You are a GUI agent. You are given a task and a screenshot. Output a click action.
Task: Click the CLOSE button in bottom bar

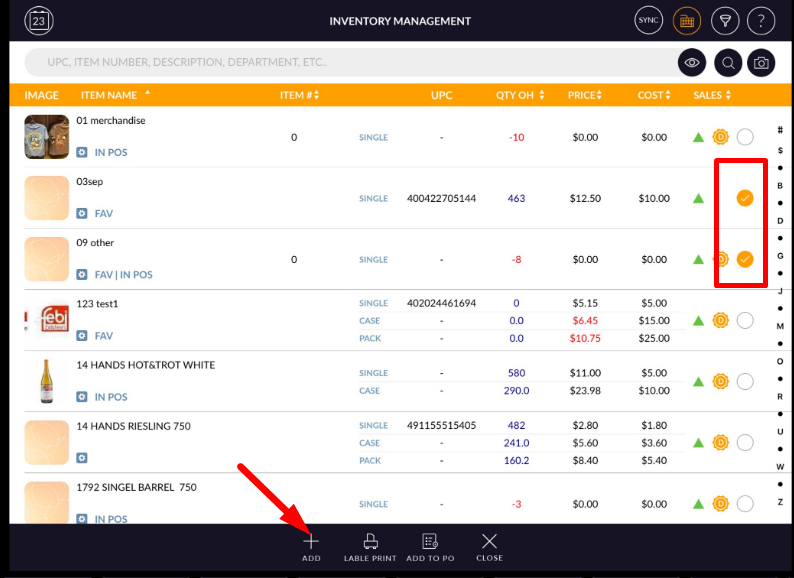pos(489,547)
